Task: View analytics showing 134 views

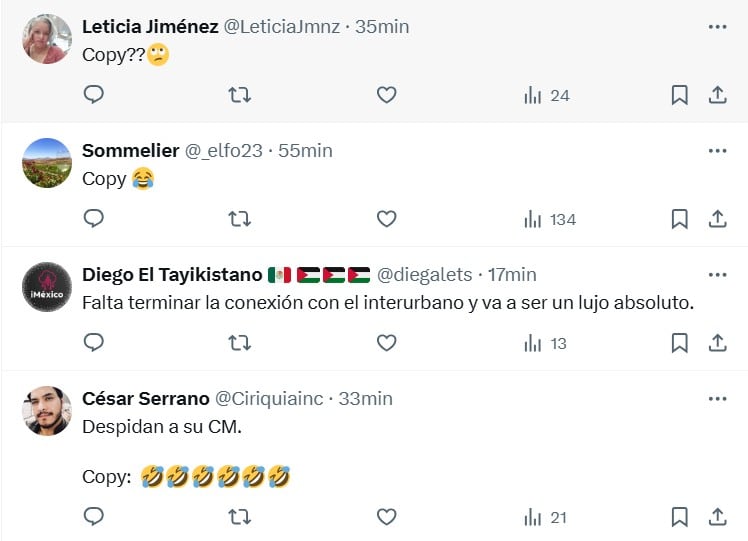Action: pyautogui.click(x=549, y=219)
